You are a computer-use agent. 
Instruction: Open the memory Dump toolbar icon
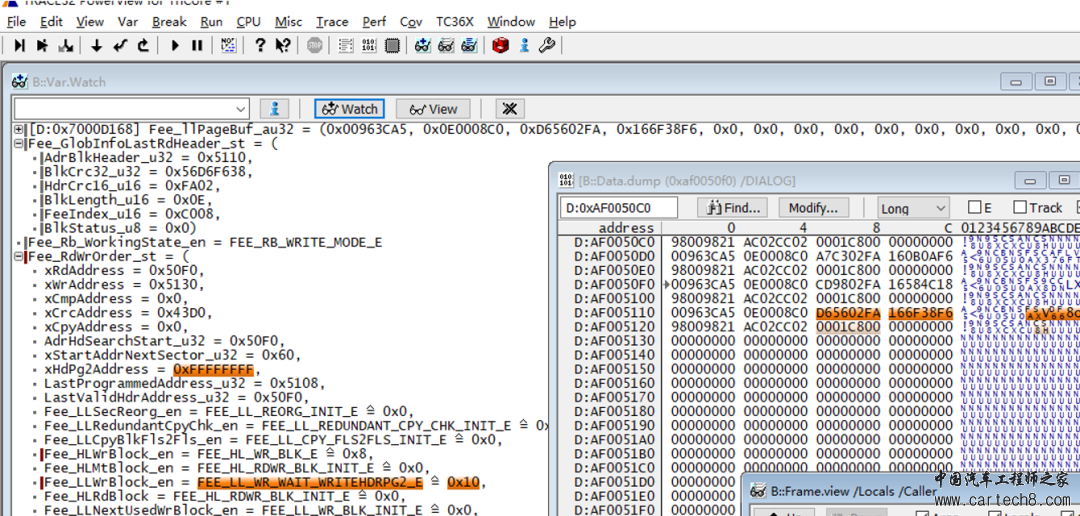(x=368, y=45)
